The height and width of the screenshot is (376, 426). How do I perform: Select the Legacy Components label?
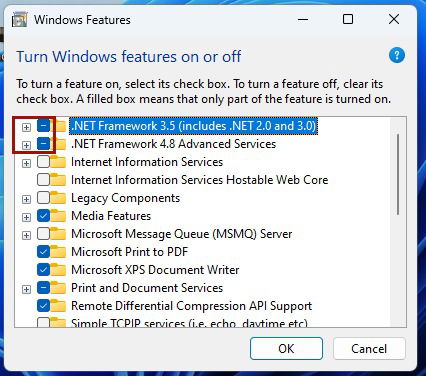126,198
